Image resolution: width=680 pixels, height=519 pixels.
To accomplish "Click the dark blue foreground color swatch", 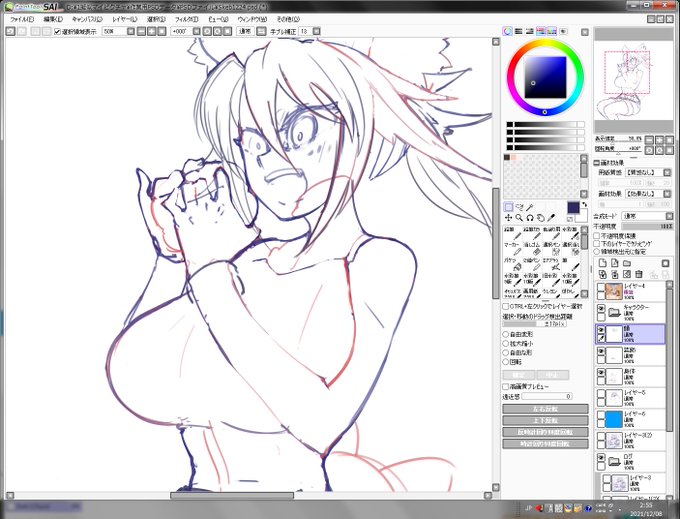I will point(573,208).
